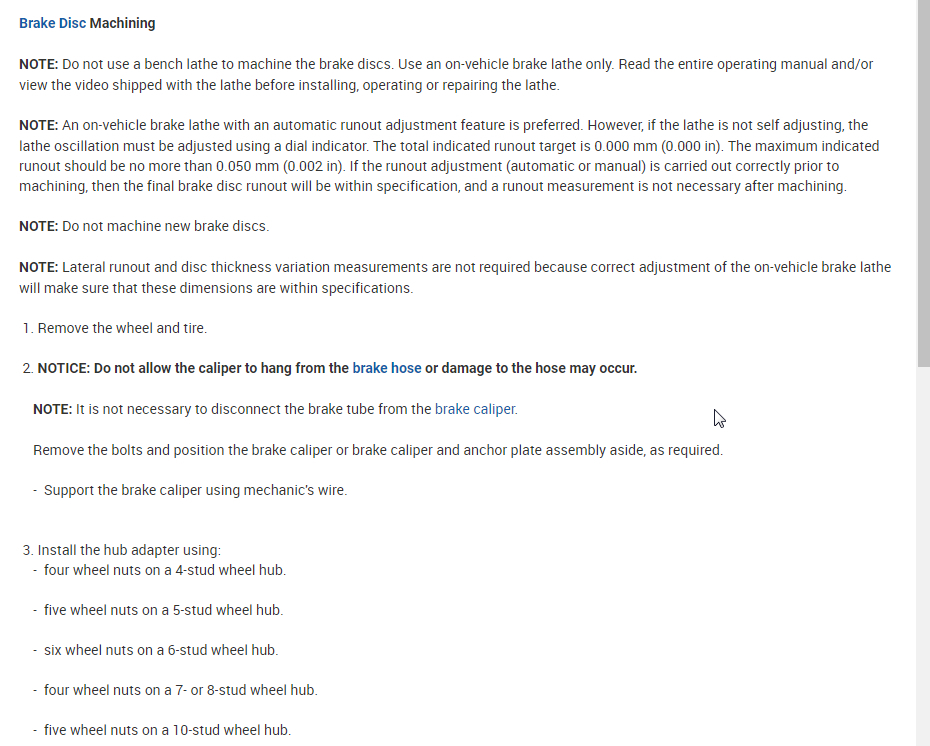The height and width of the screenshot is (746, 930).
Task: Click the vertical scrollbar thumb
Action: point(923,180)
